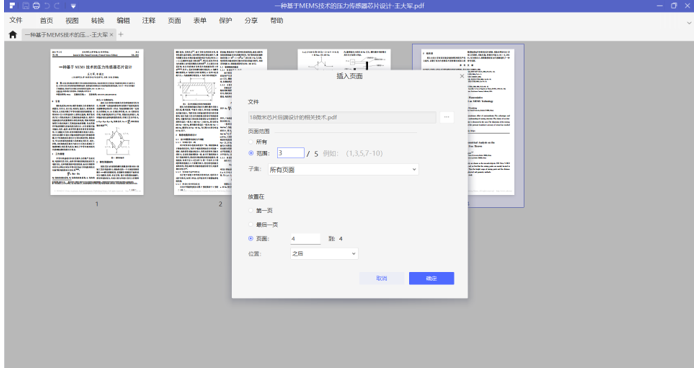Open the 页面 menu tab
The height and width of the screenshot is (368, 694).
(174, 20)
